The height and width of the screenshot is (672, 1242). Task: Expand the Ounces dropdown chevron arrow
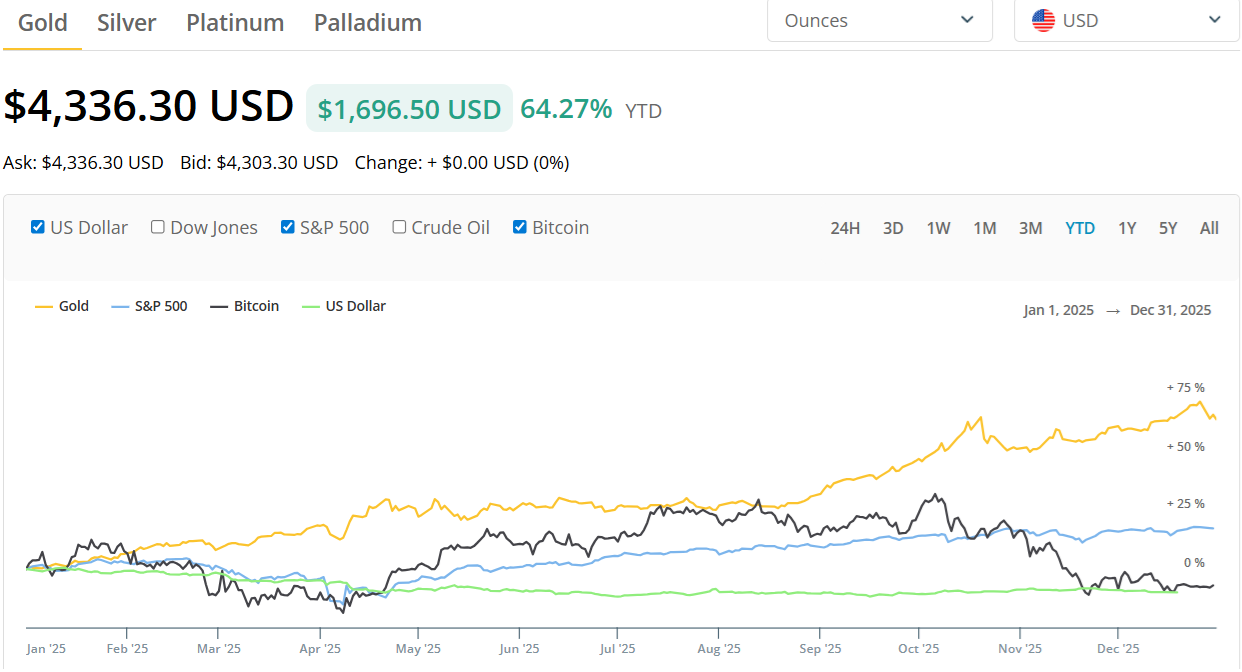tap(967, 20)
